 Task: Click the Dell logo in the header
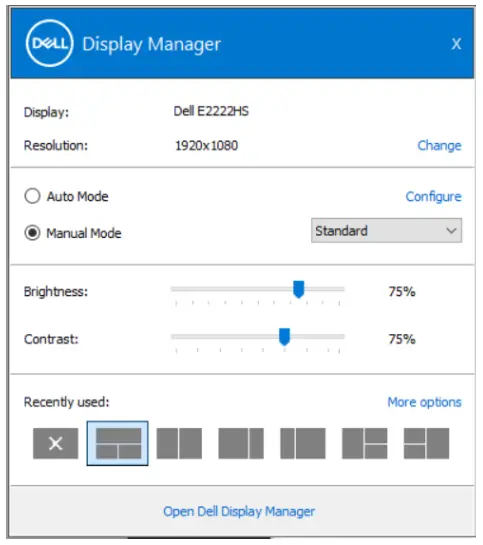[50, 43]
